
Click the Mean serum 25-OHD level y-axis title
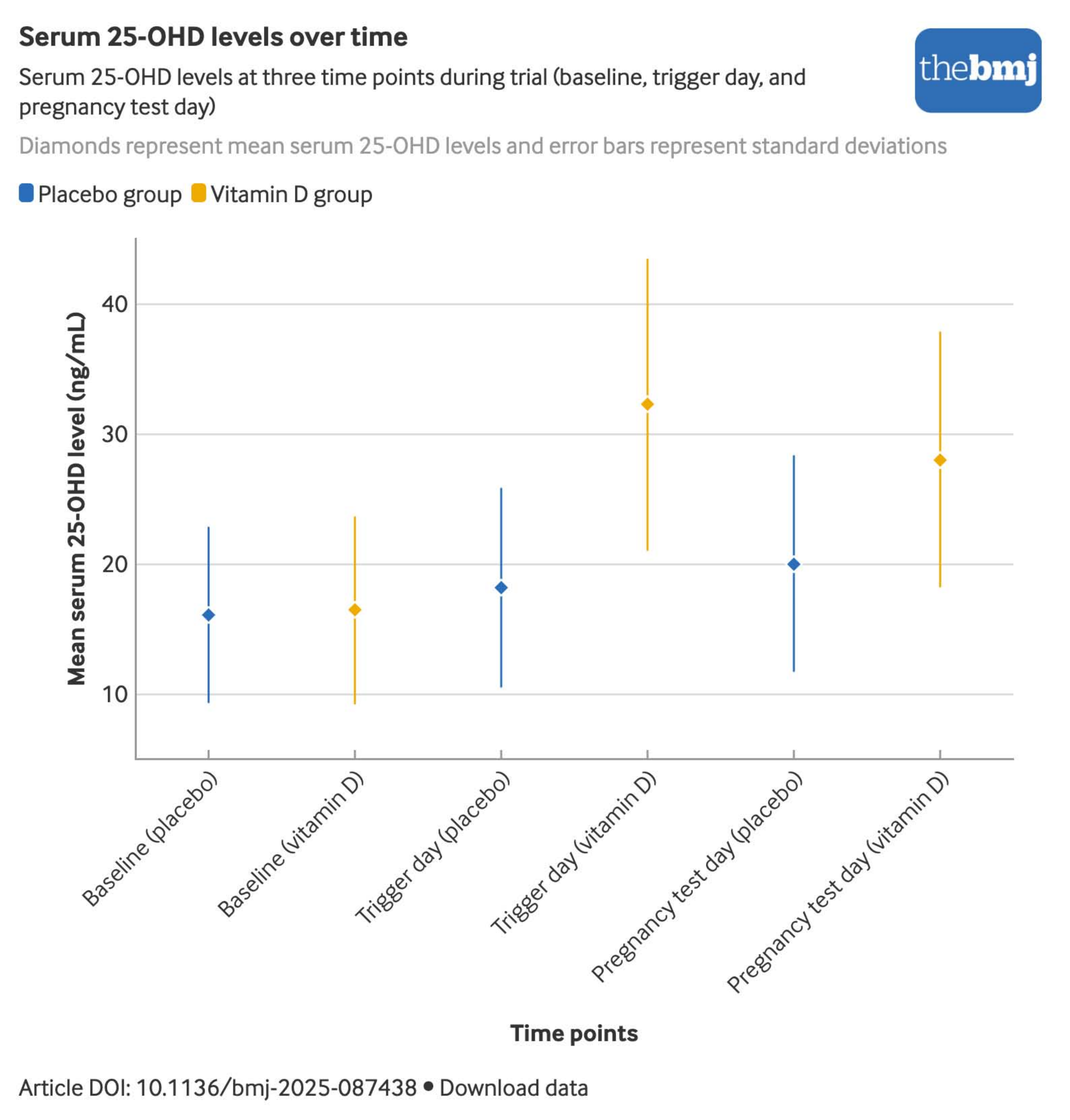[76, 499]
